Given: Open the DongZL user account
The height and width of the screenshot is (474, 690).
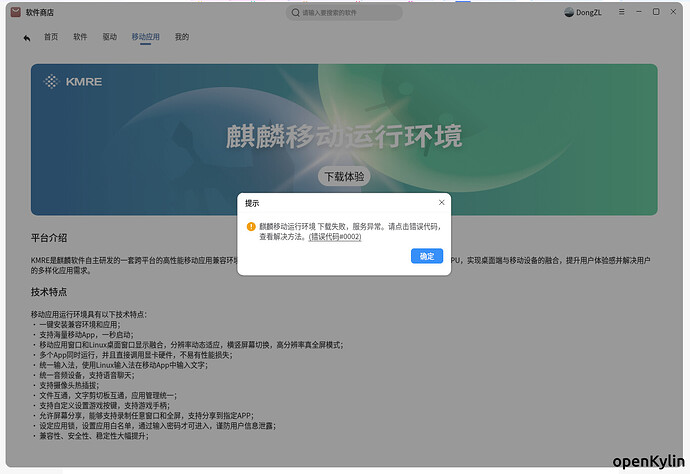Looking at the screenshot, I should [583, 12].
